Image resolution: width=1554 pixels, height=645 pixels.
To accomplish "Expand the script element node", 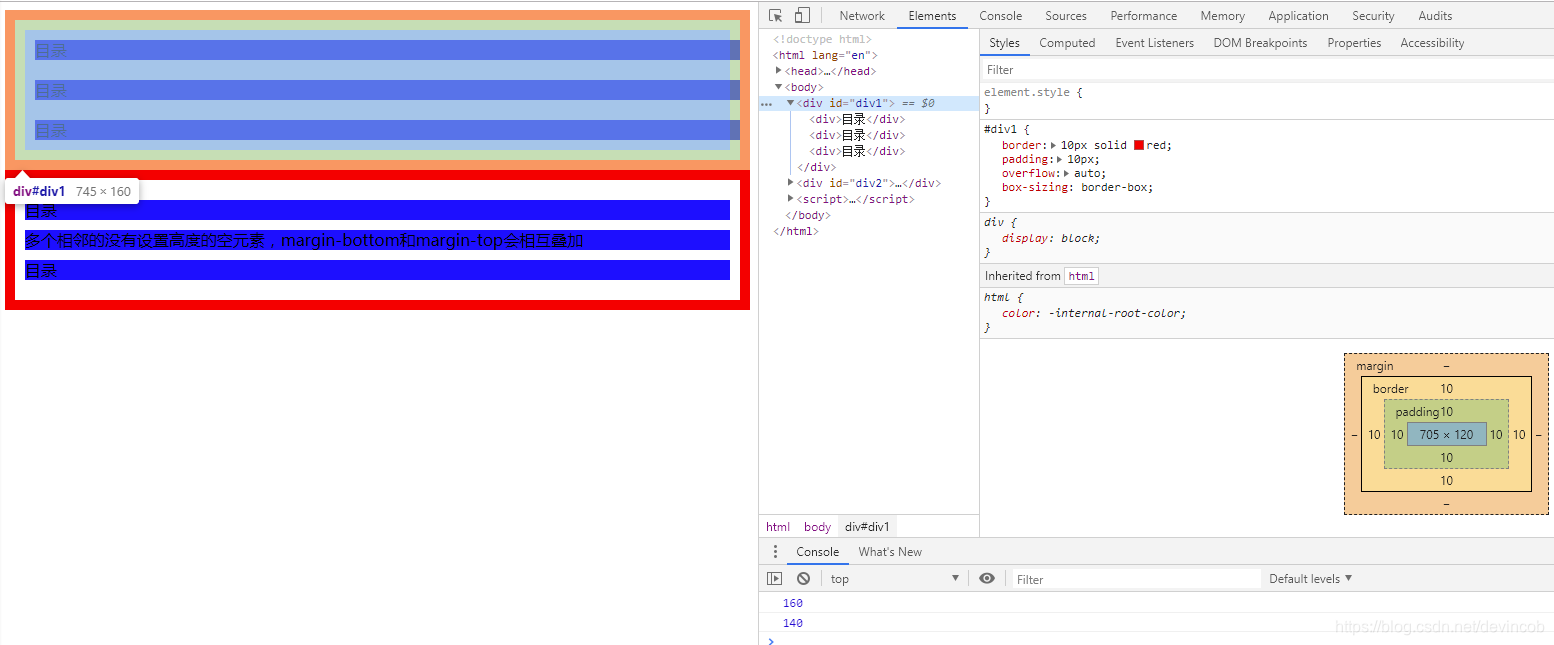I will click(791, 199).
